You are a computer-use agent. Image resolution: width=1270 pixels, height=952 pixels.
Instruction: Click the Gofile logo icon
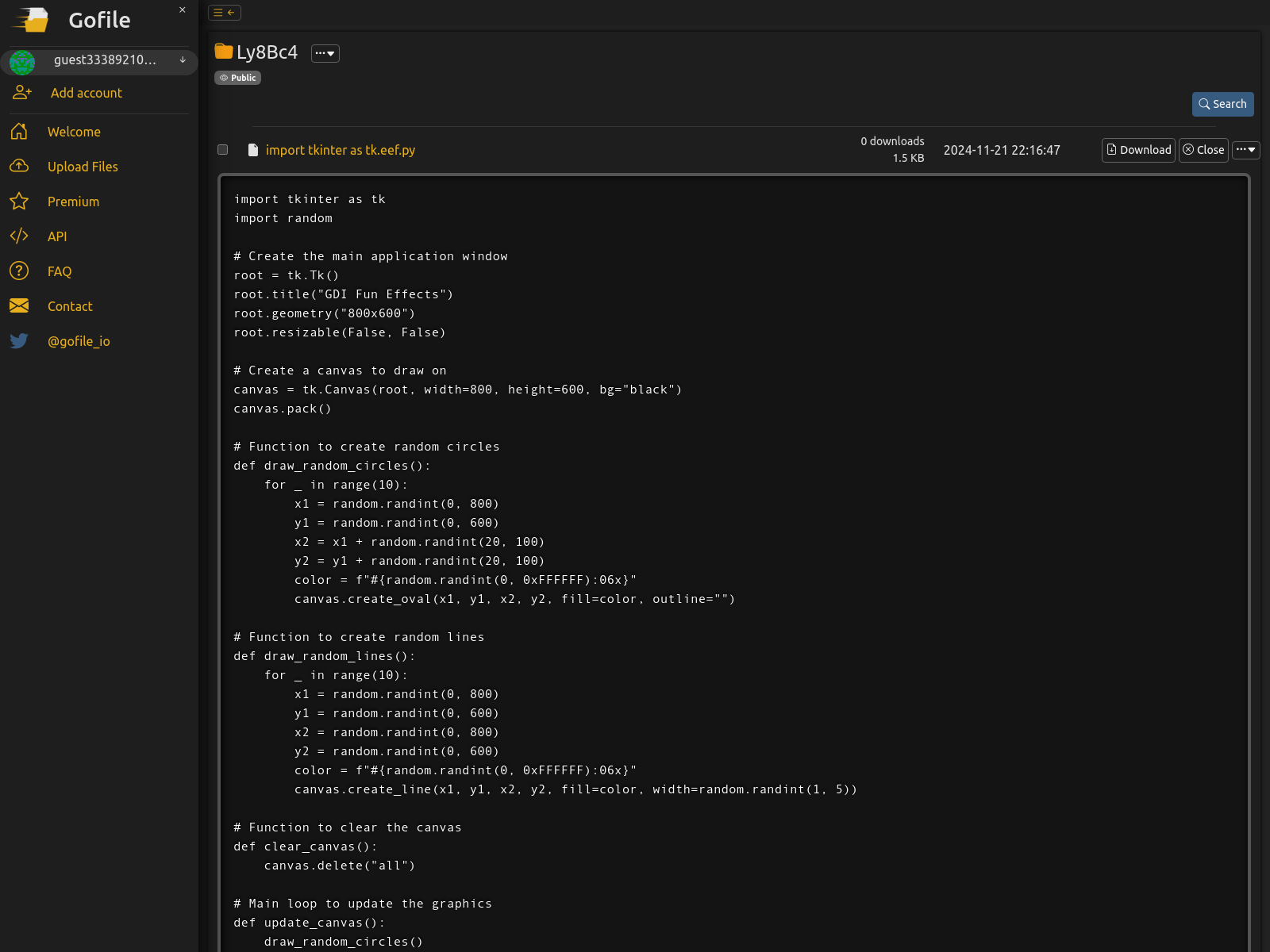coord(31,20)
